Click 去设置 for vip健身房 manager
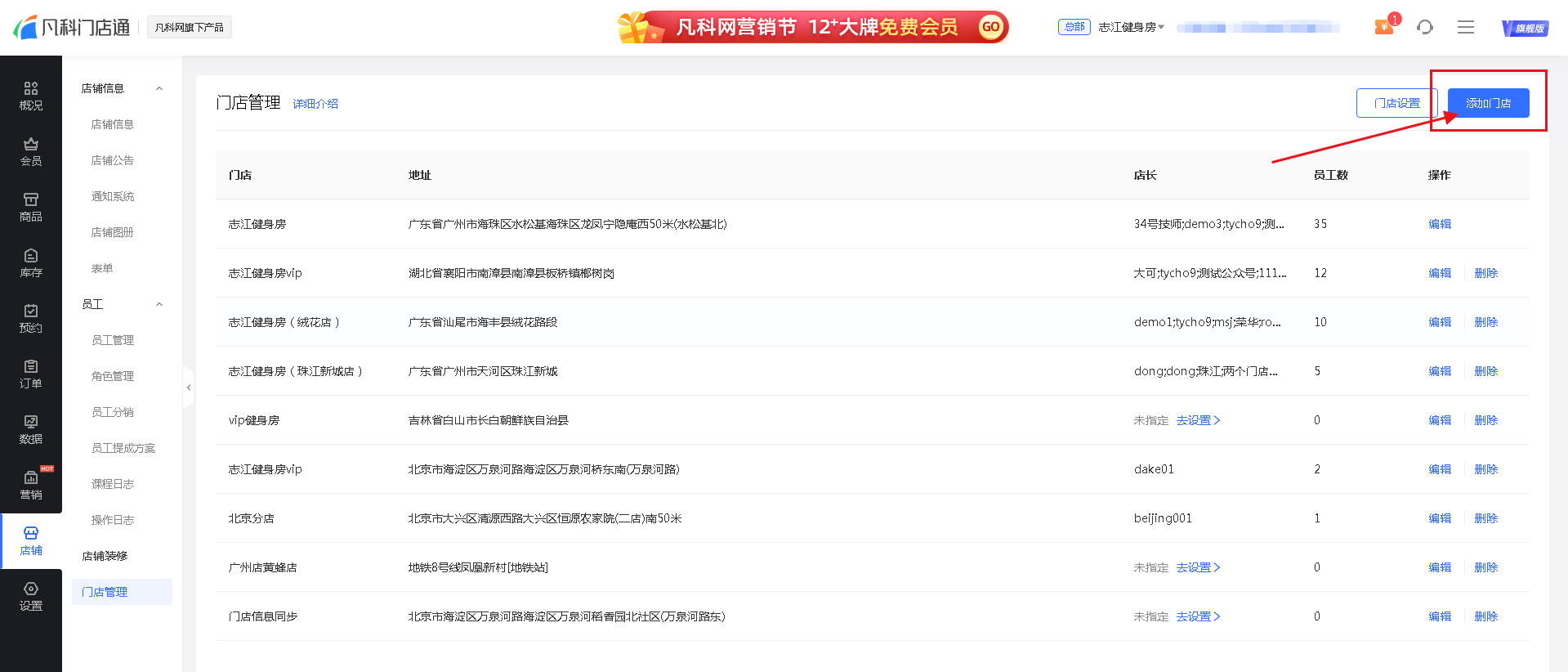Image resolution: width=1568 pixels, height=672 pixels. click(1198, 420)
